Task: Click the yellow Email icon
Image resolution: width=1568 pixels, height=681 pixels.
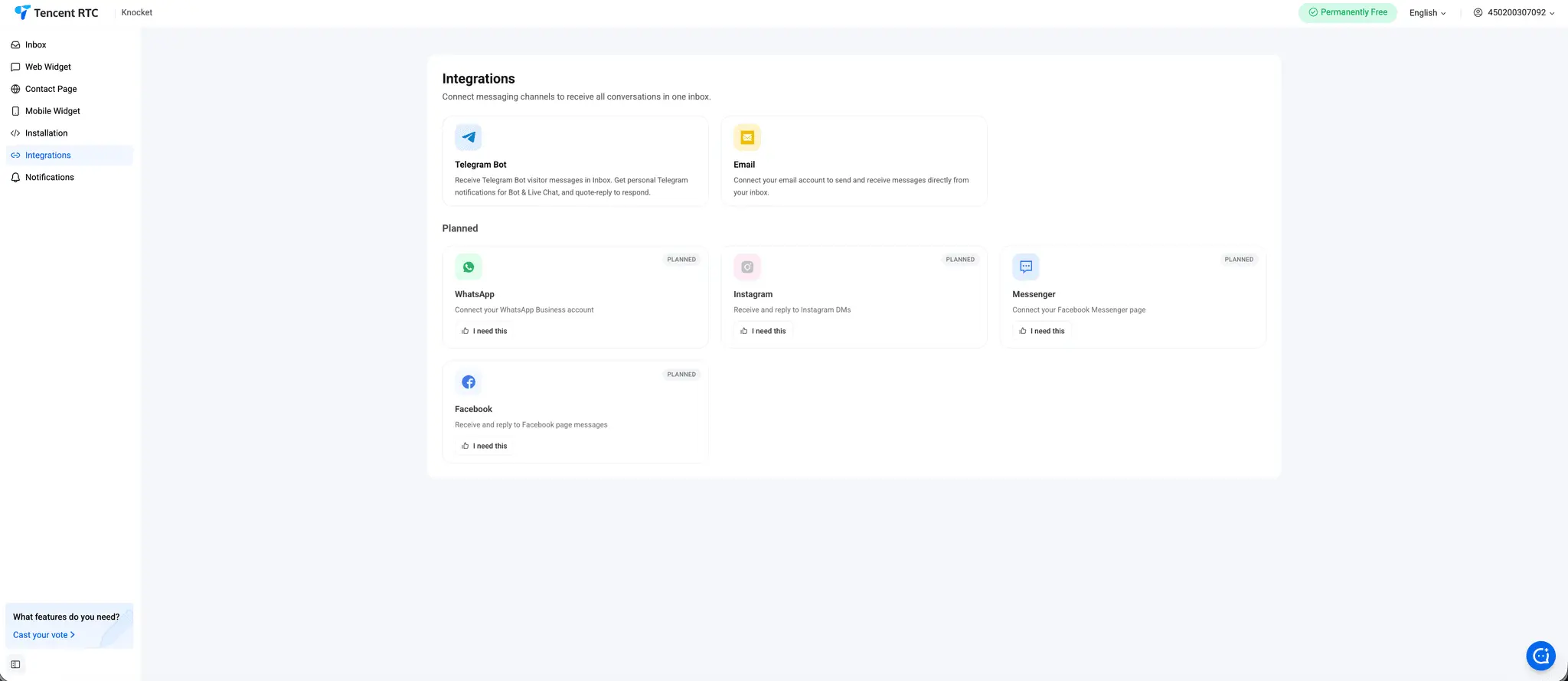Action: 747,137
